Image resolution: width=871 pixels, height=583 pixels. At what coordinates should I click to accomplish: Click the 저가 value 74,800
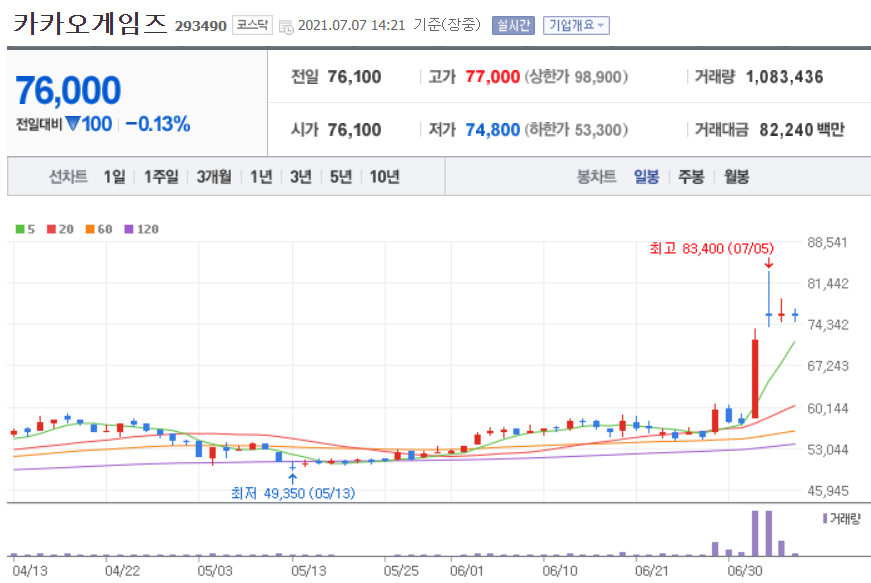(493, 130)
